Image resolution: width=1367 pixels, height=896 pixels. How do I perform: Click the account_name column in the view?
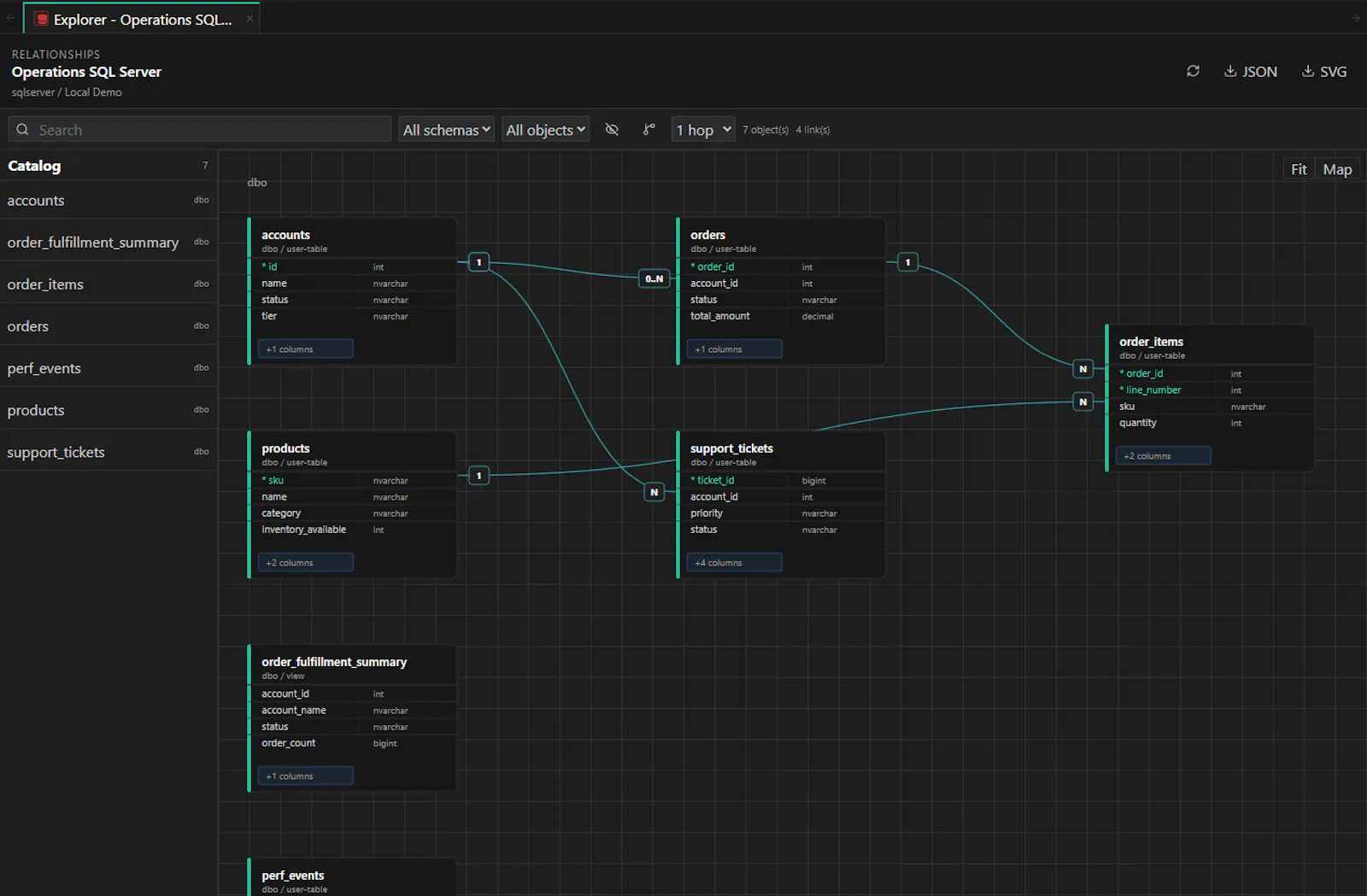click(x=354, y=711)
